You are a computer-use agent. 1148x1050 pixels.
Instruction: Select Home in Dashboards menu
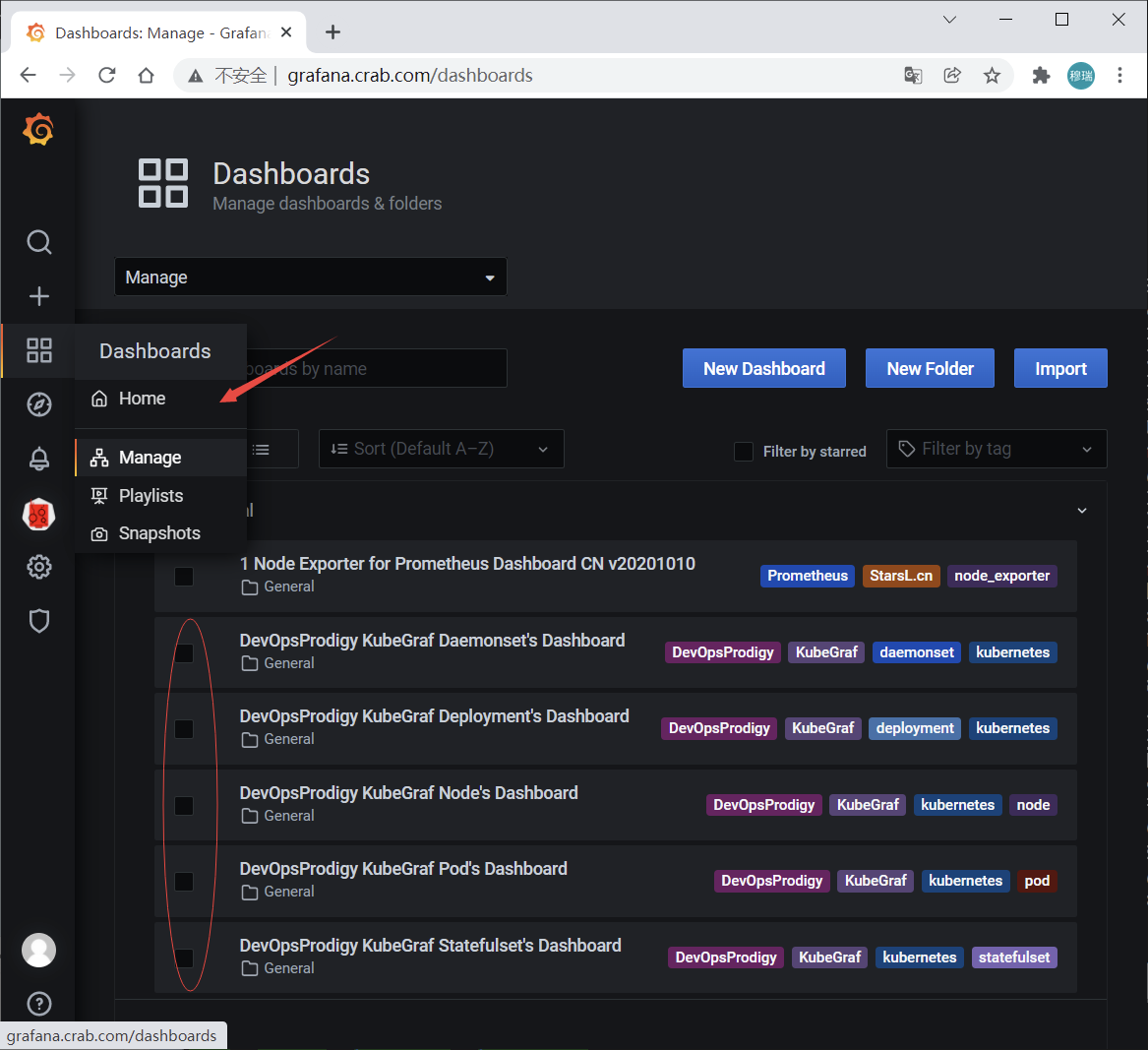point(160,399)
